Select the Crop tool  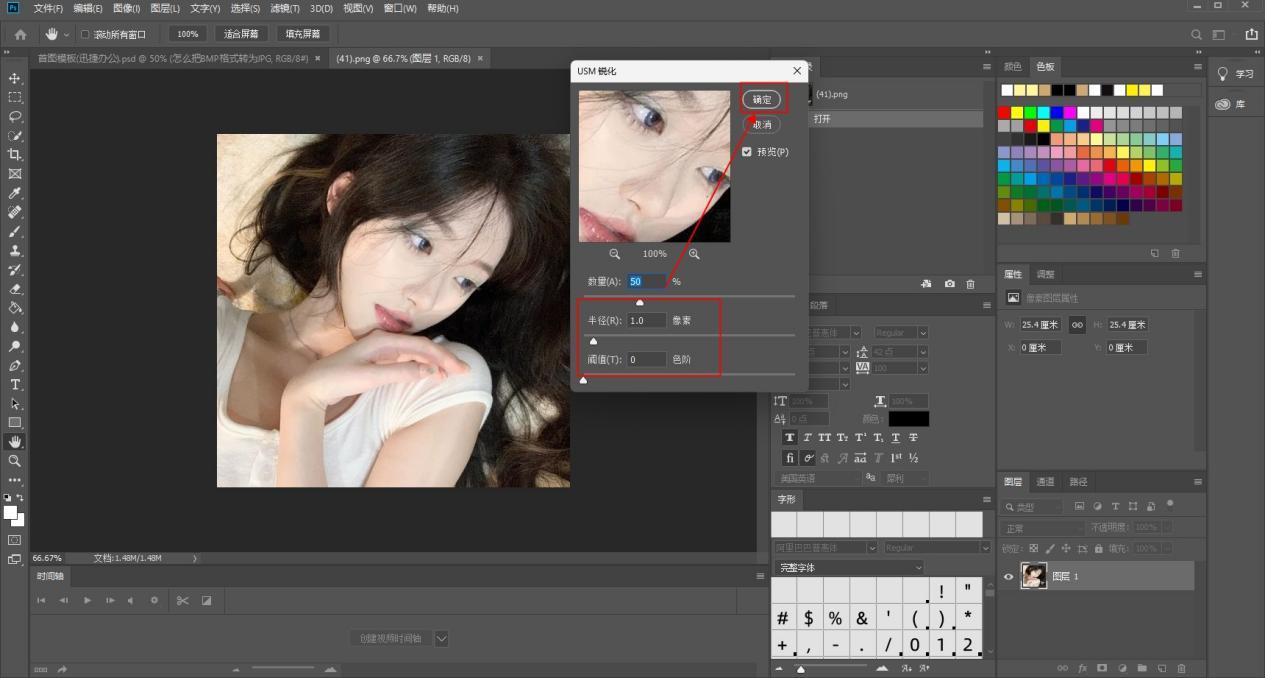pos(15,154)
